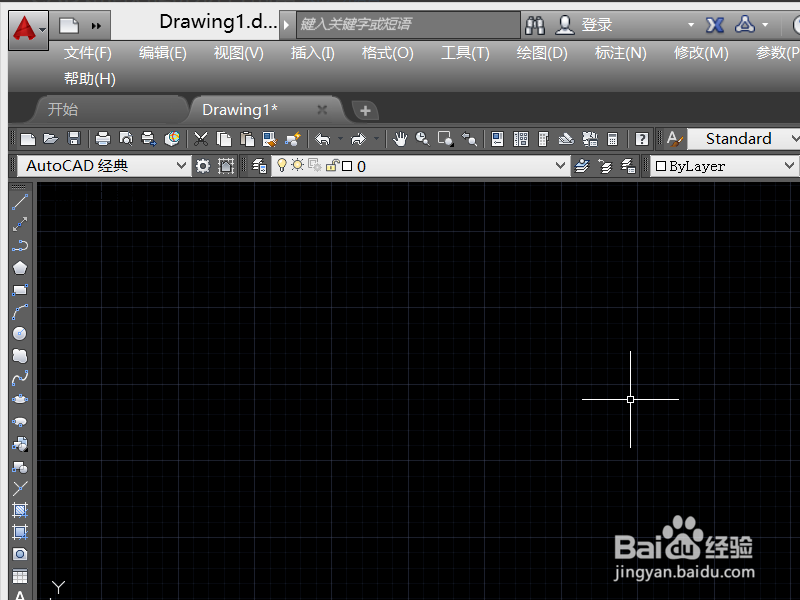Image resolution: width=800 pixels, height=600 pixels.
Task: Open the ByLayer color dropdown
Action: point(724,166)
